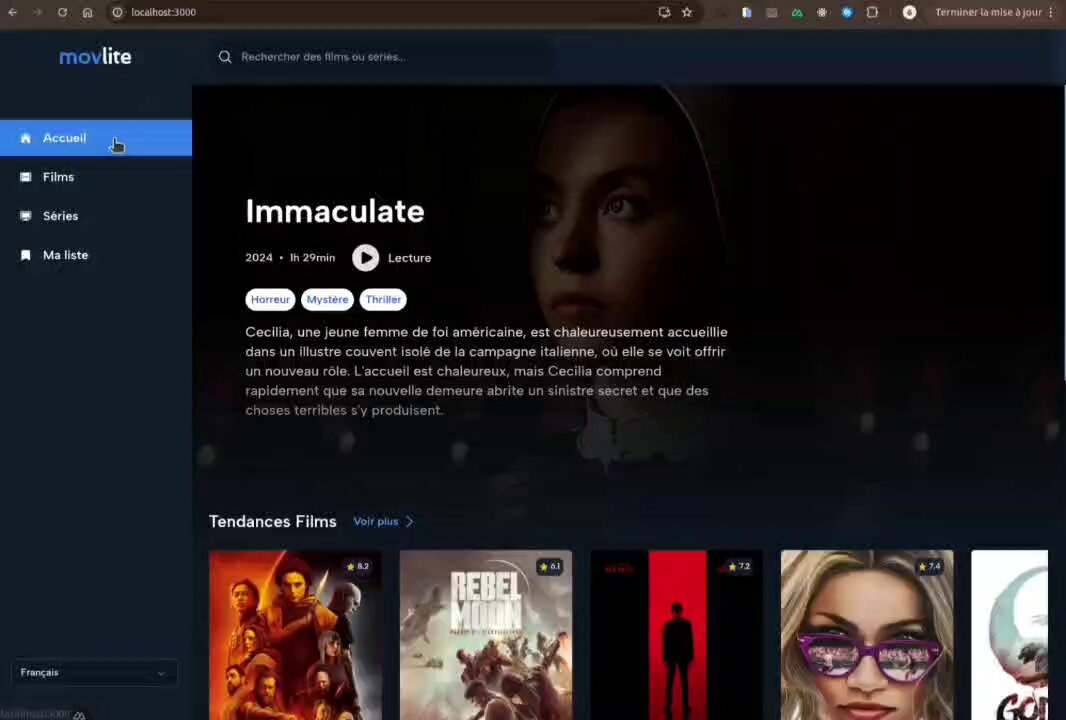The width and height of the screenshot is (1066, 720).
Task: Click the film icon beside Films
Action: point(26,177)
